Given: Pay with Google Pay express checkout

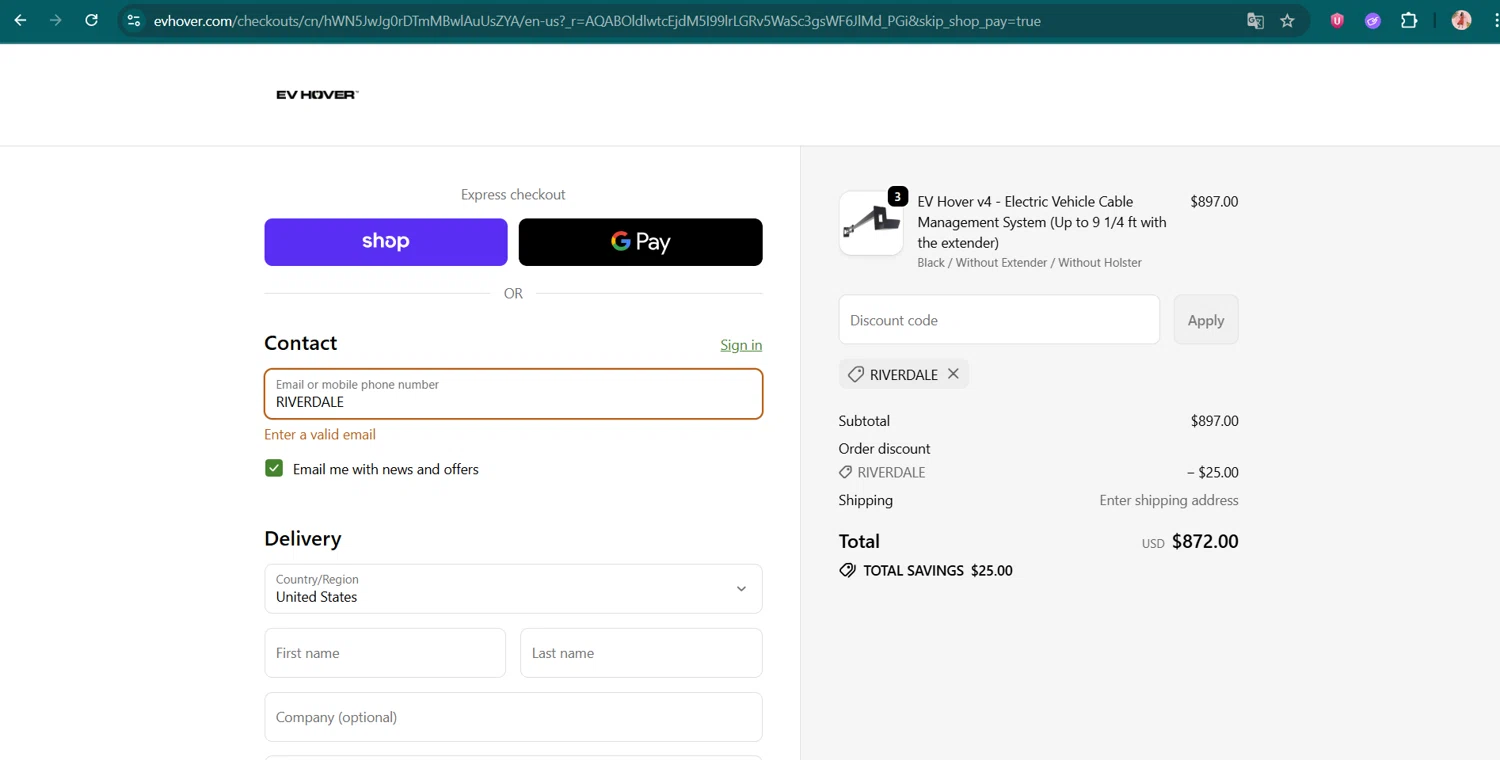Looking at the screenshot, I should pos(640,242).
